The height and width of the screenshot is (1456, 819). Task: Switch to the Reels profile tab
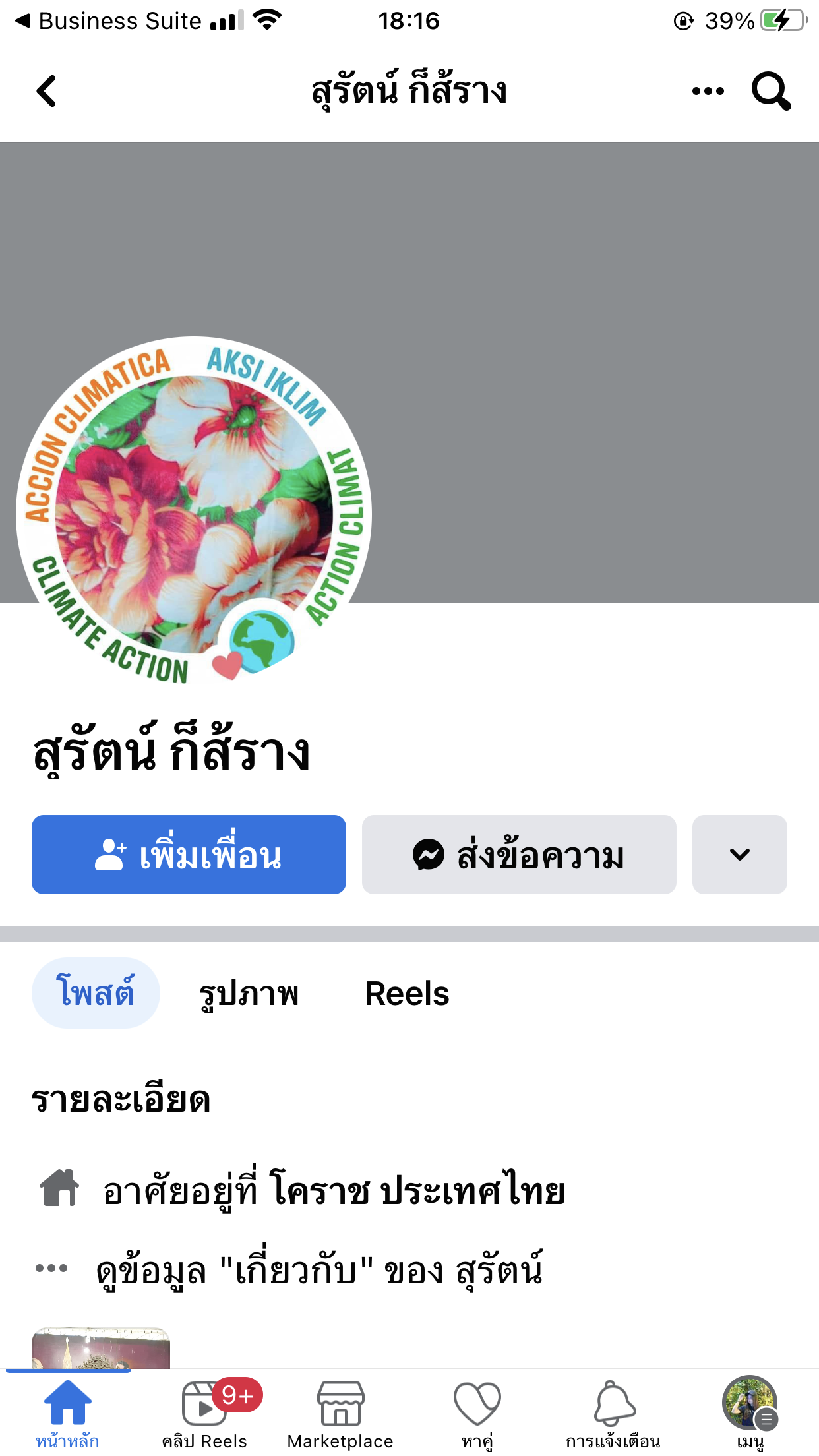407,993
